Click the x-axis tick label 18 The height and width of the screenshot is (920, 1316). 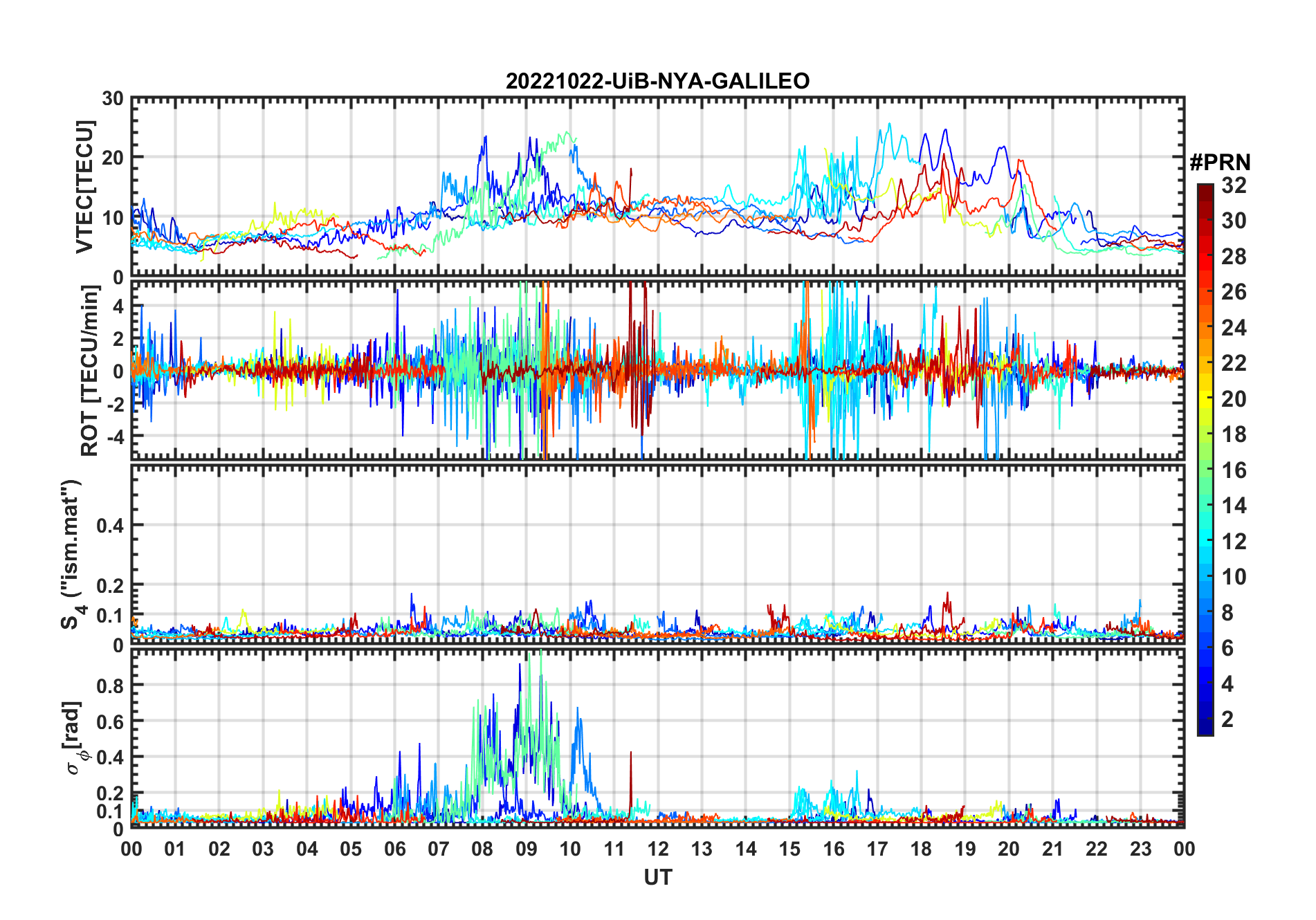coord(921,849)
